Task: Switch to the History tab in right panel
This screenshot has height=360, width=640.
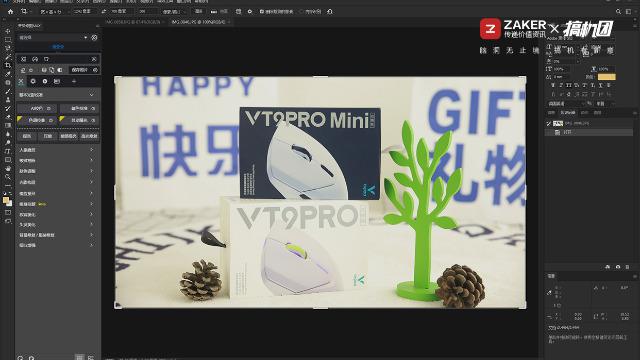Action: click(568, 113)
